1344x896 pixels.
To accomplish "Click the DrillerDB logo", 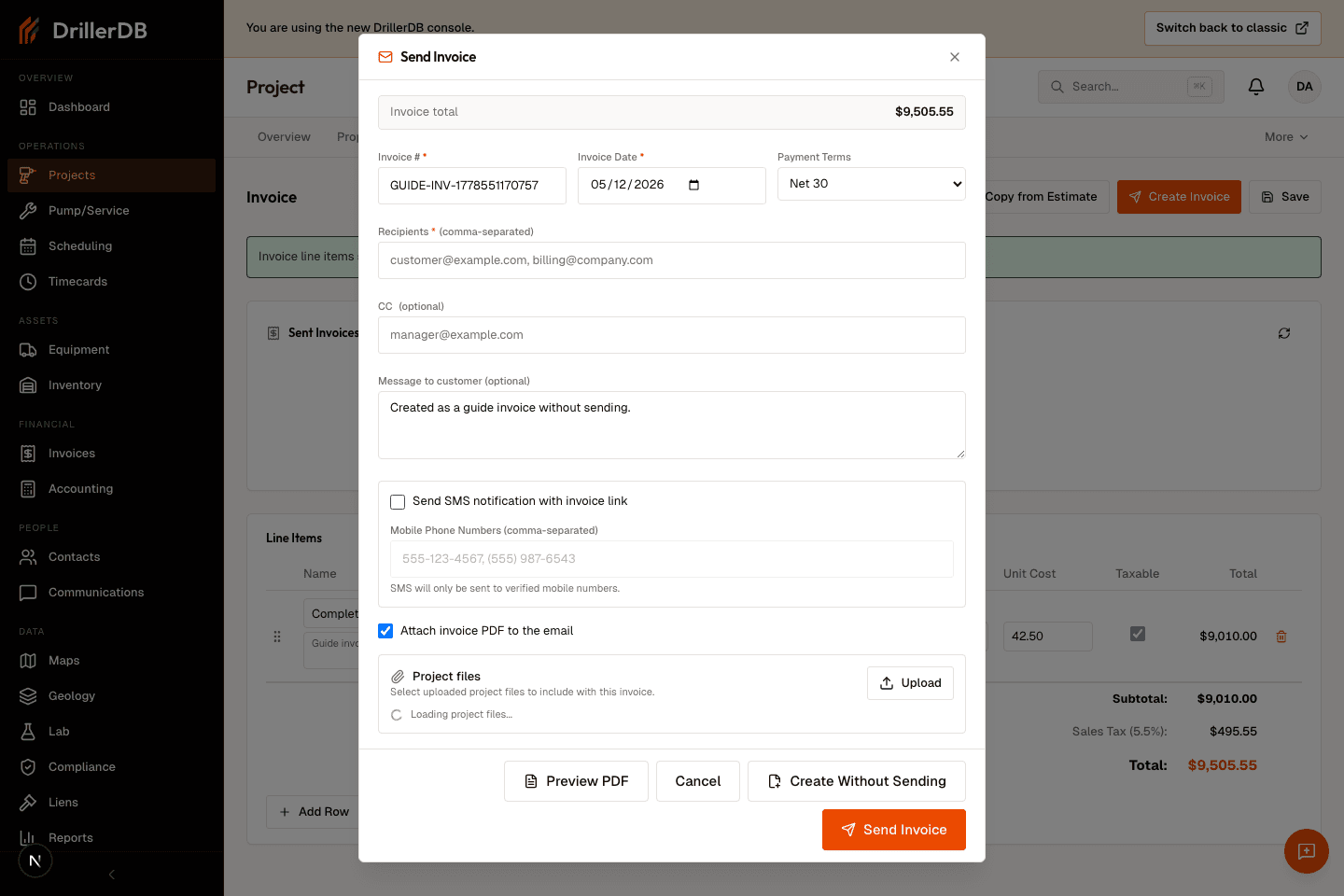I will click(x=83, y=31).
